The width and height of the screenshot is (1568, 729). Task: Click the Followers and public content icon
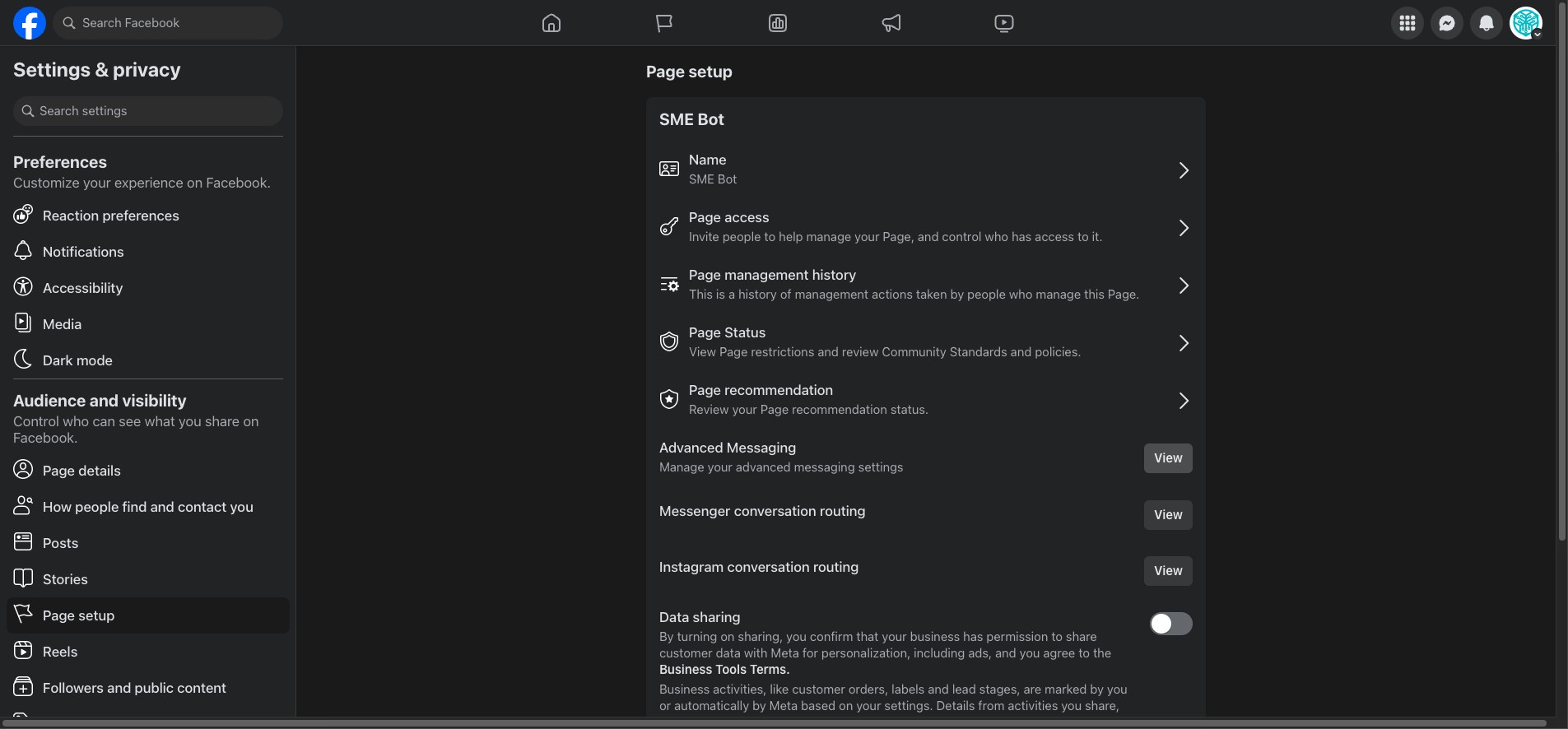click(x=23, y=687)
